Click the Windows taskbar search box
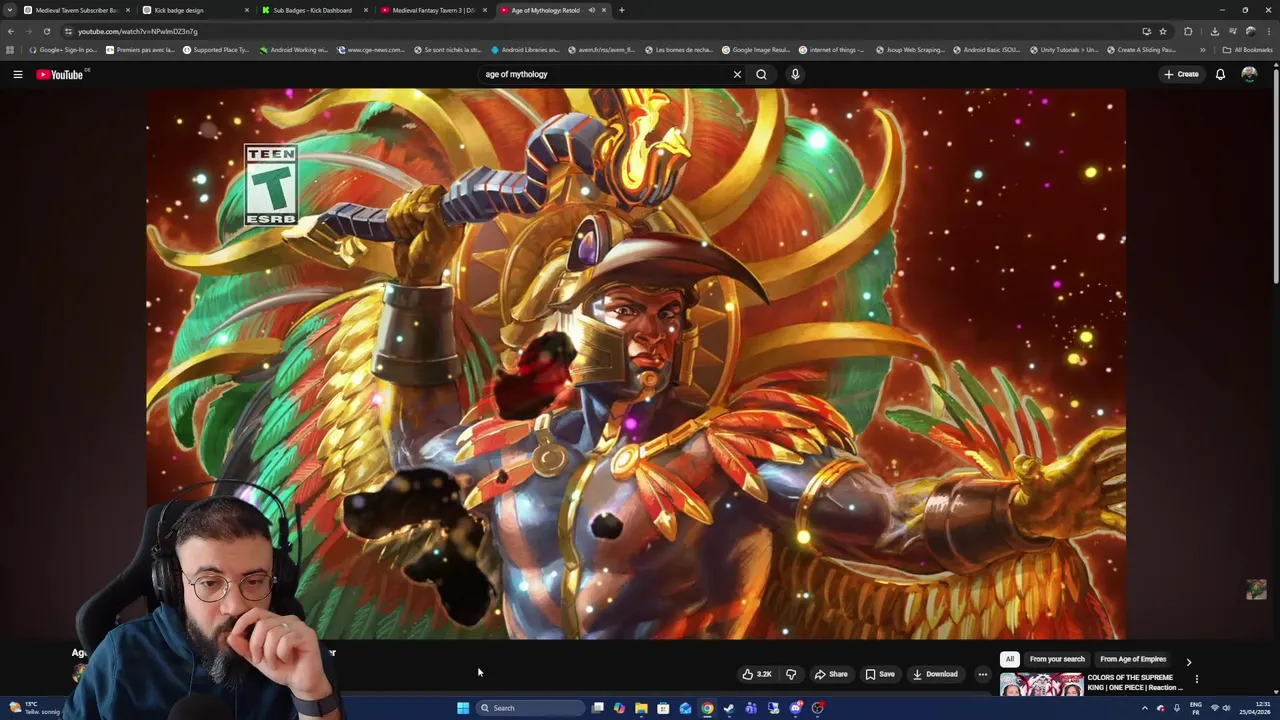 point(530,708)
